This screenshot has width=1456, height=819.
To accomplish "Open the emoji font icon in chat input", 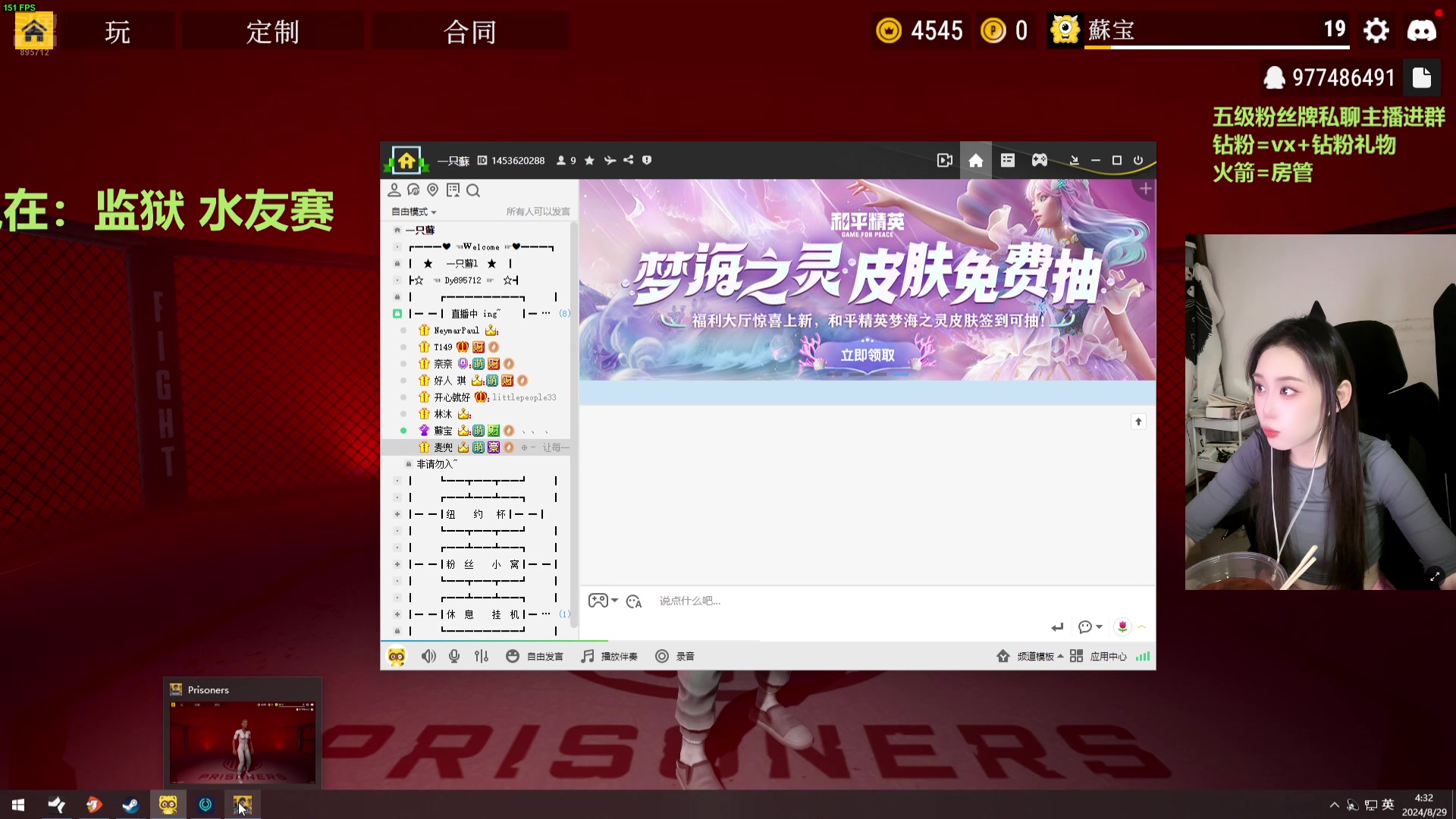I will click(634, 601).
